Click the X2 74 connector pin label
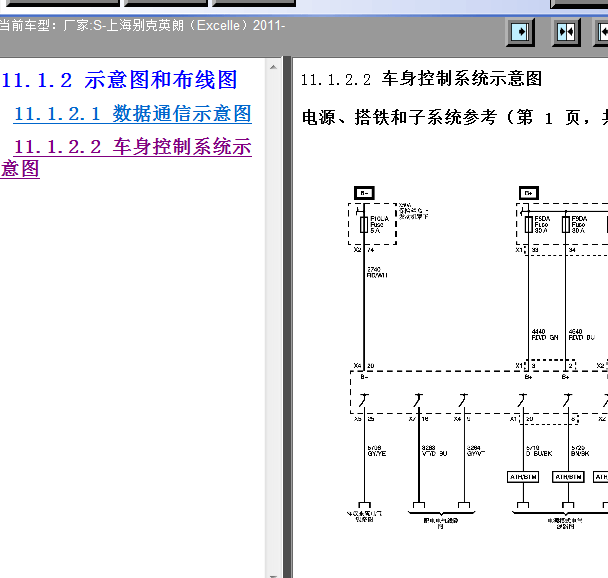This screenshot has height=578, width=608. tap(364, 250)
